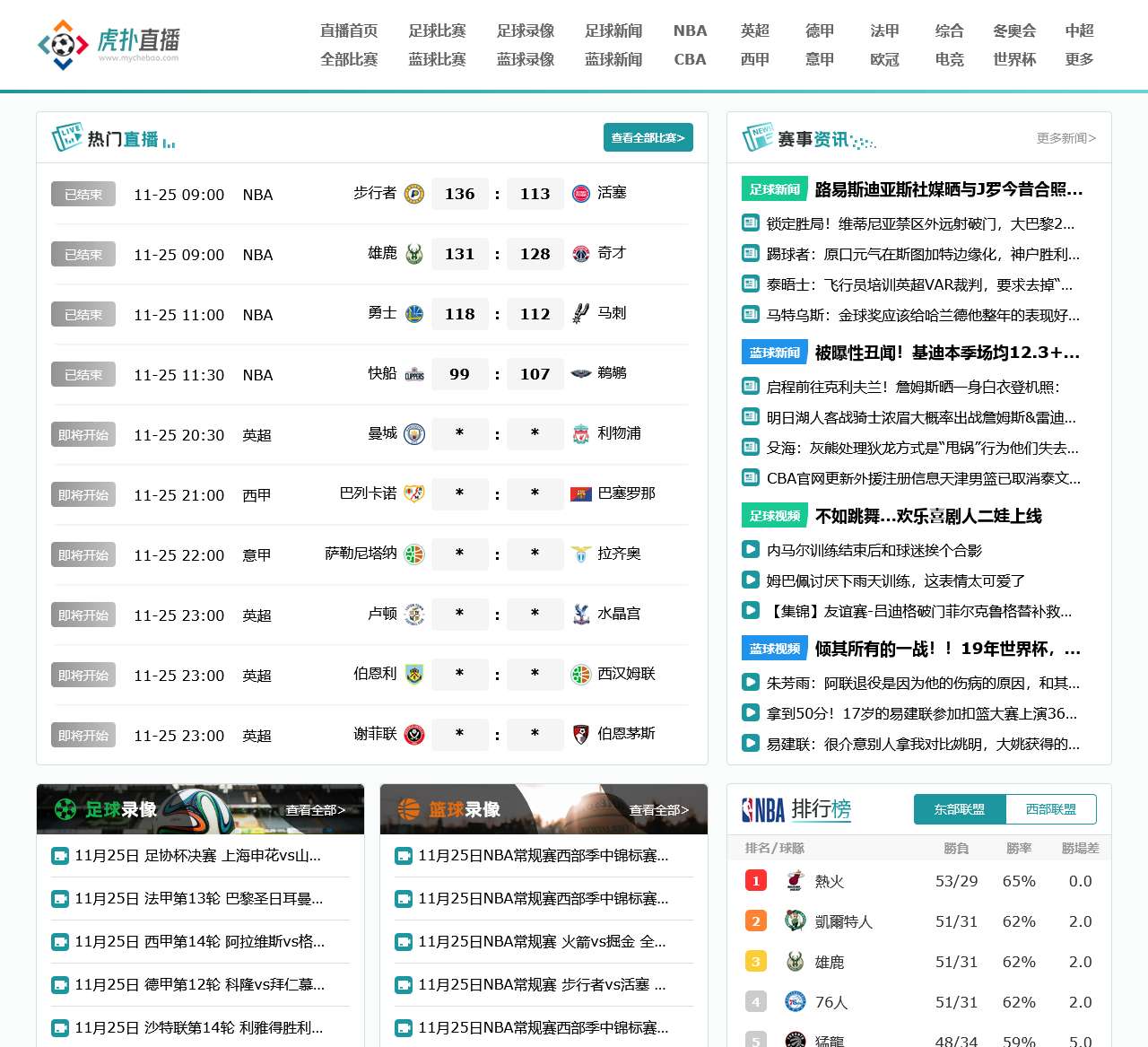Click 冬奥会 nav item

tap(1014, 31)
